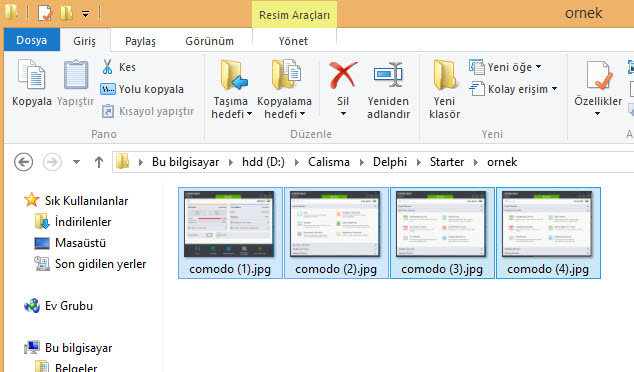Click Starter breadcrumb segment

tap(447, 162)
